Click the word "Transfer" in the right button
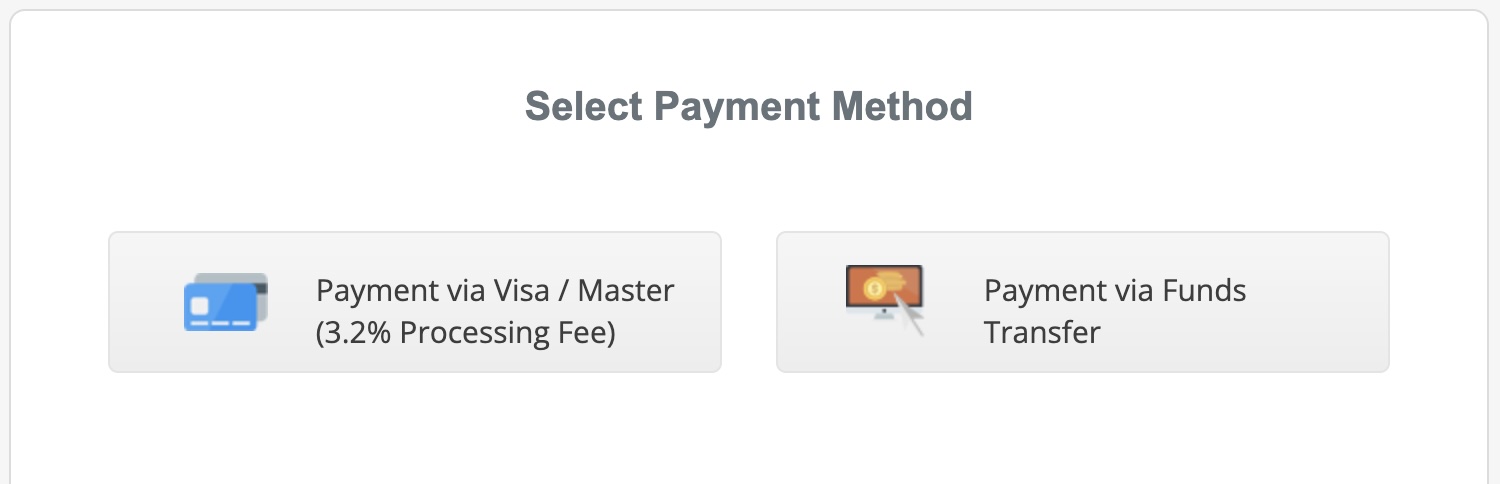The height and width of the screenshot is (484, 1500). (x=1042, y=332)
